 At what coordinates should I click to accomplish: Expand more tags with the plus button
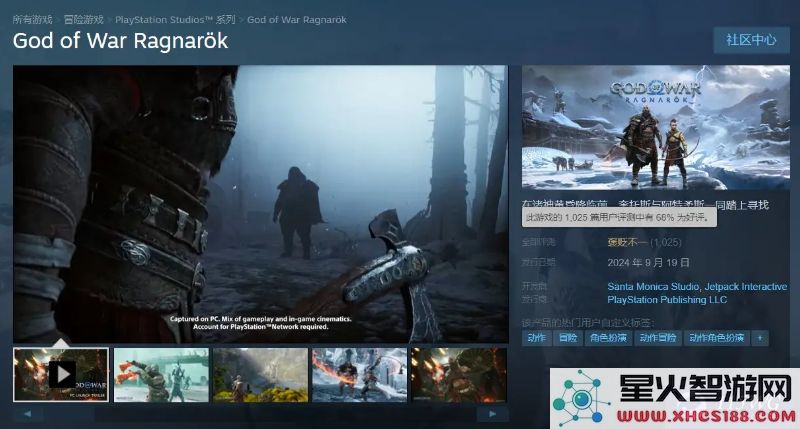click(x=760, y=338)
